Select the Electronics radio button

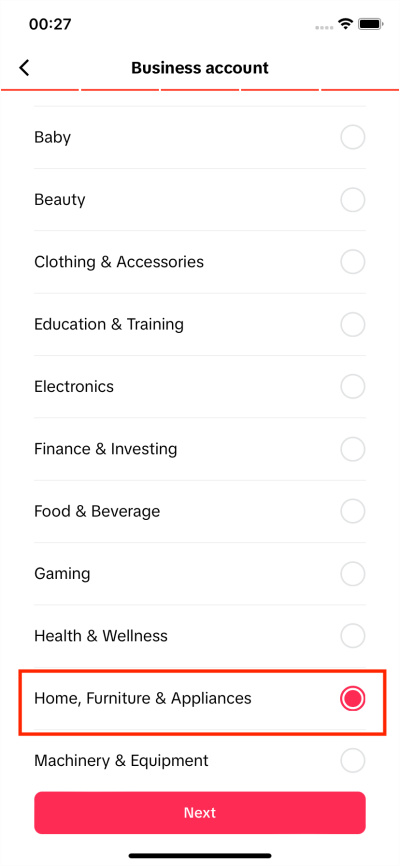[352, 387]
